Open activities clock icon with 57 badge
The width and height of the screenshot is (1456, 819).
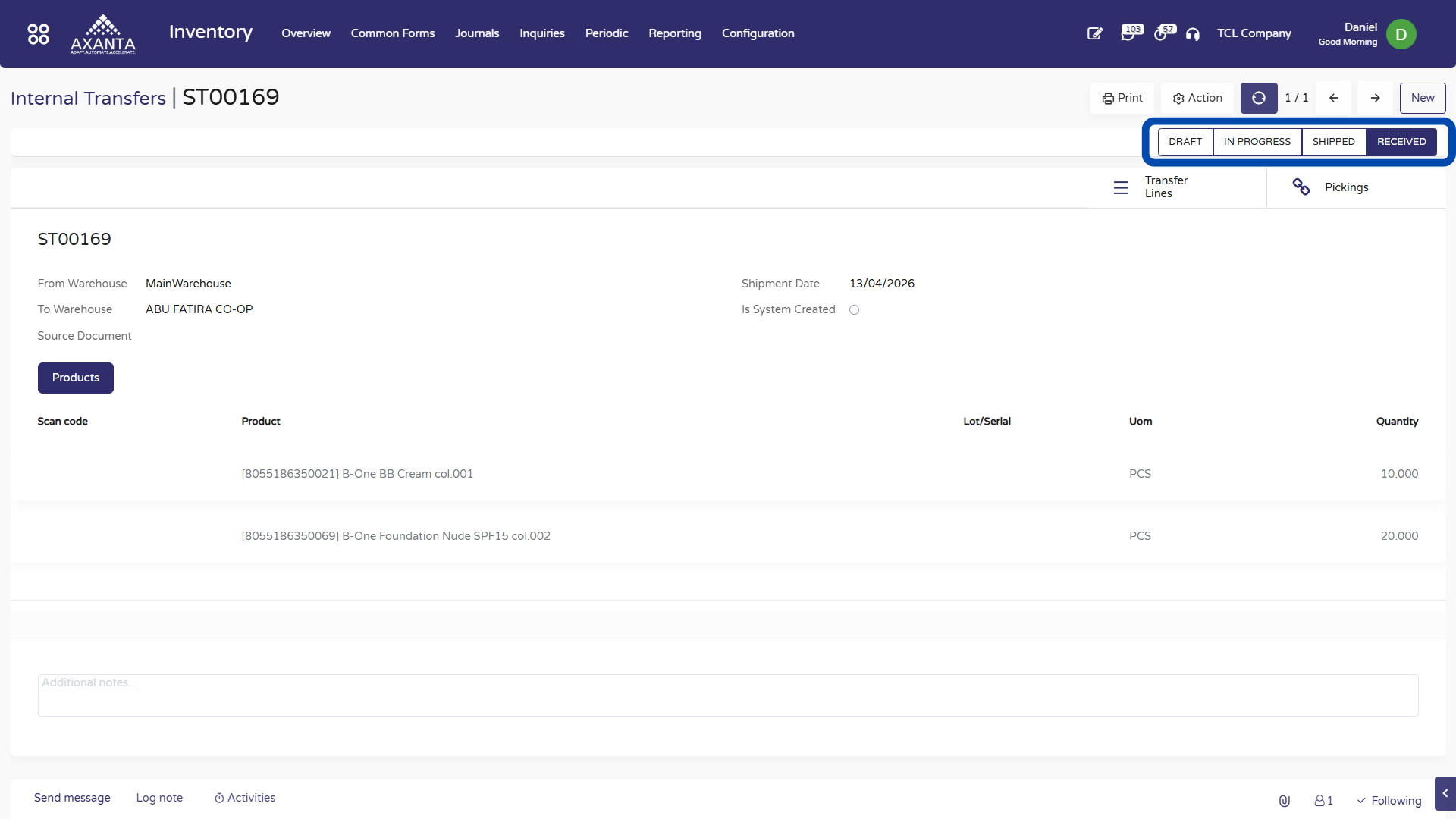[x=1162, y=33]
